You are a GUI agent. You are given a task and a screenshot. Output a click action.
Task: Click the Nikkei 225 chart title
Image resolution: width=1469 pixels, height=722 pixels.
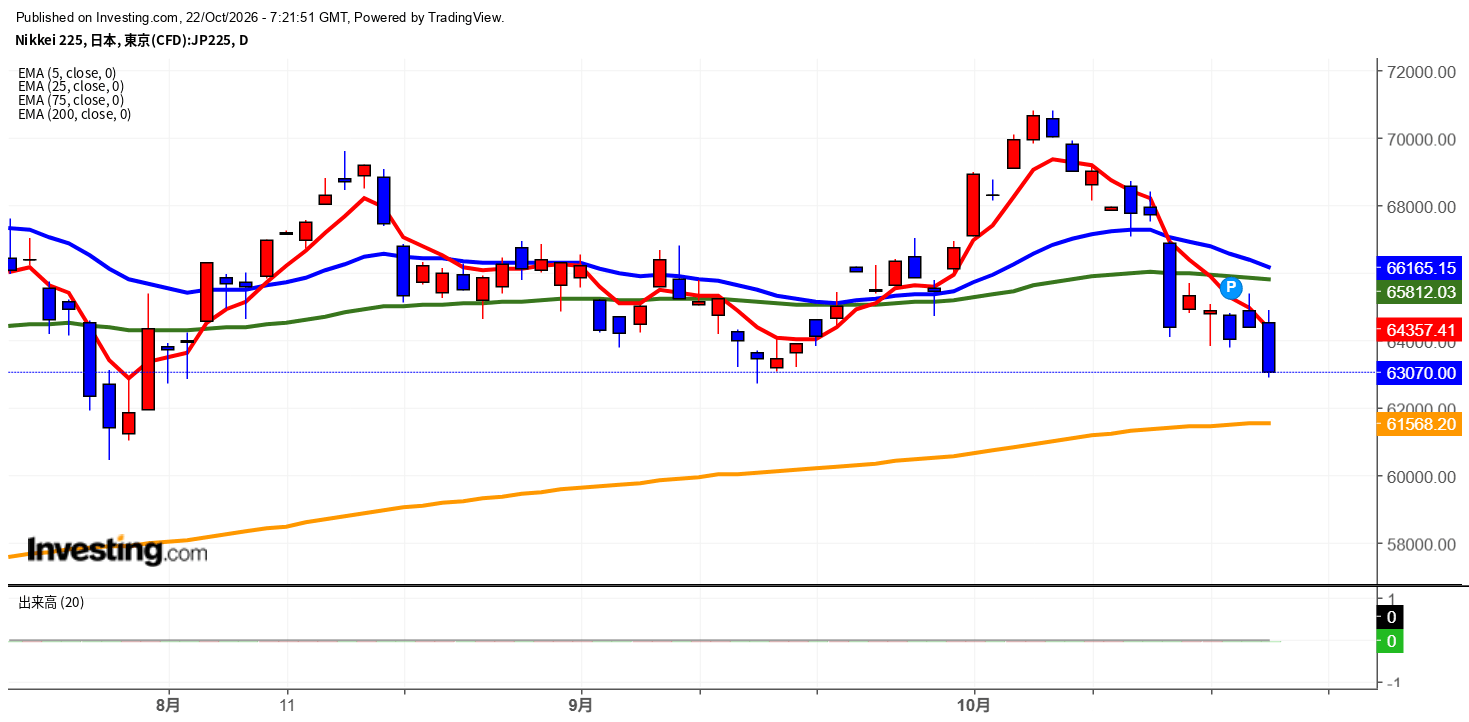131,41
